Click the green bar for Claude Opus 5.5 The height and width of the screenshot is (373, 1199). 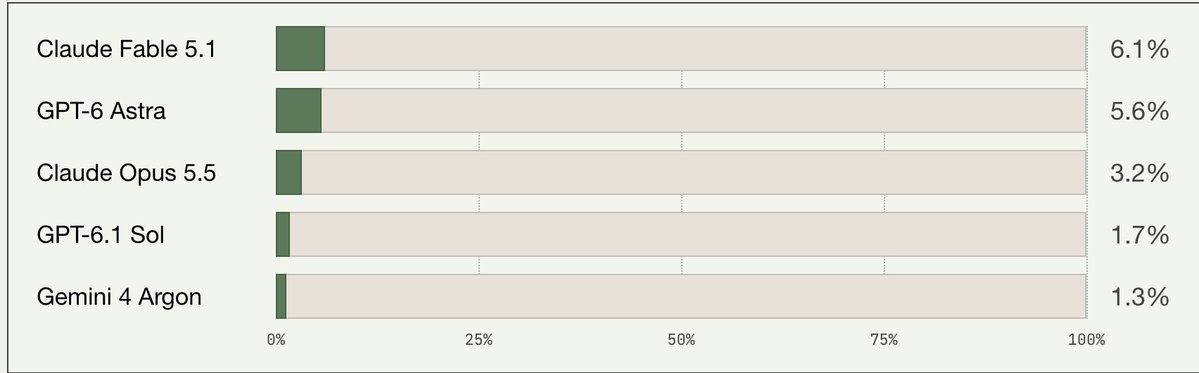(x=289, y=172)
